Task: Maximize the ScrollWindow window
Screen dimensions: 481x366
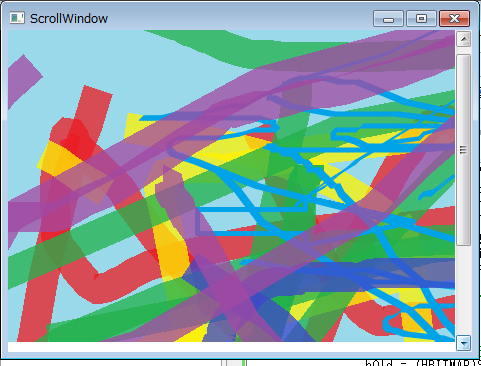Action: [x=421, y=18]
